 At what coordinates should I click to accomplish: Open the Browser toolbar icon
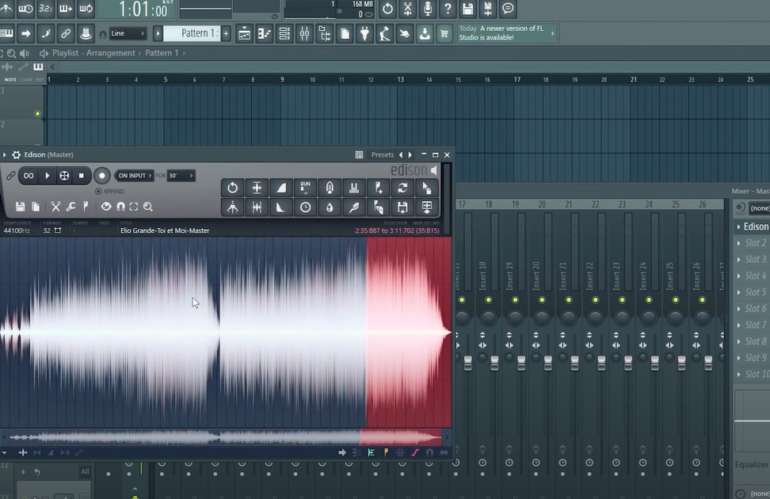pyautogui.click(x=325, y=33)
